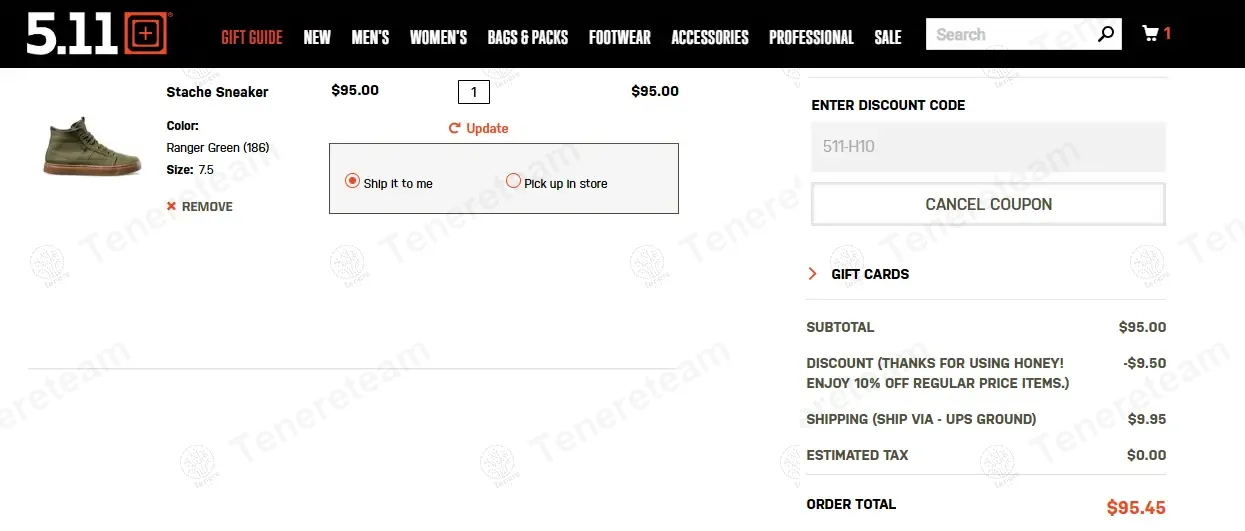The width and height of the screenshot is (1245, 531).
Task: Browse the Sale section
Action: (x=887, y=38)
